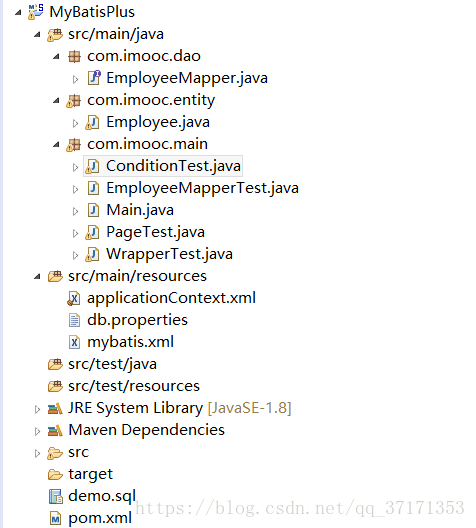Expand the Maven Dependencies node
Screen dimensions: 476x528
pos(37,431)
